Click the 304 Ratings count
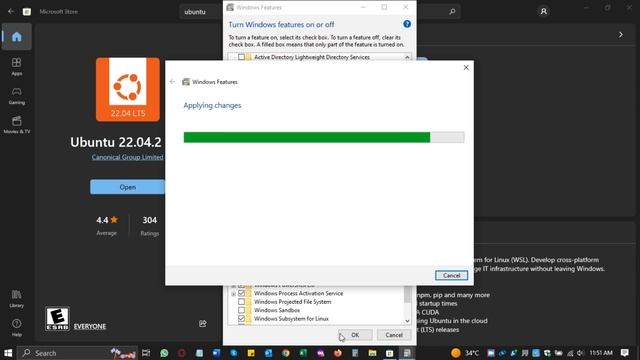Screen dimensions: 640x360 (x=149, y=225)
